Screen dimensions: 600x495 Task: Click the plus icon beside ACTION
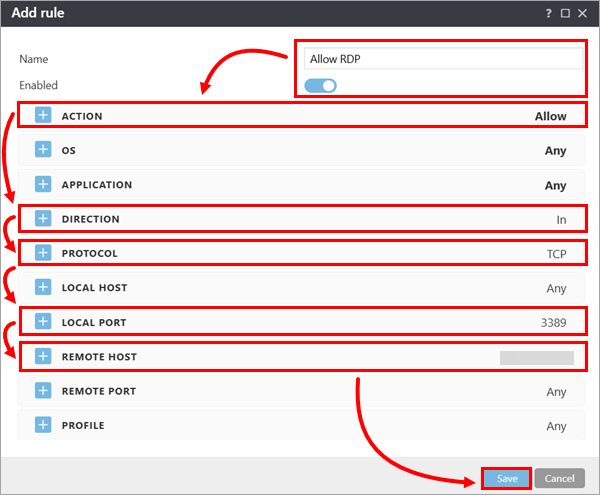[43, 116]
